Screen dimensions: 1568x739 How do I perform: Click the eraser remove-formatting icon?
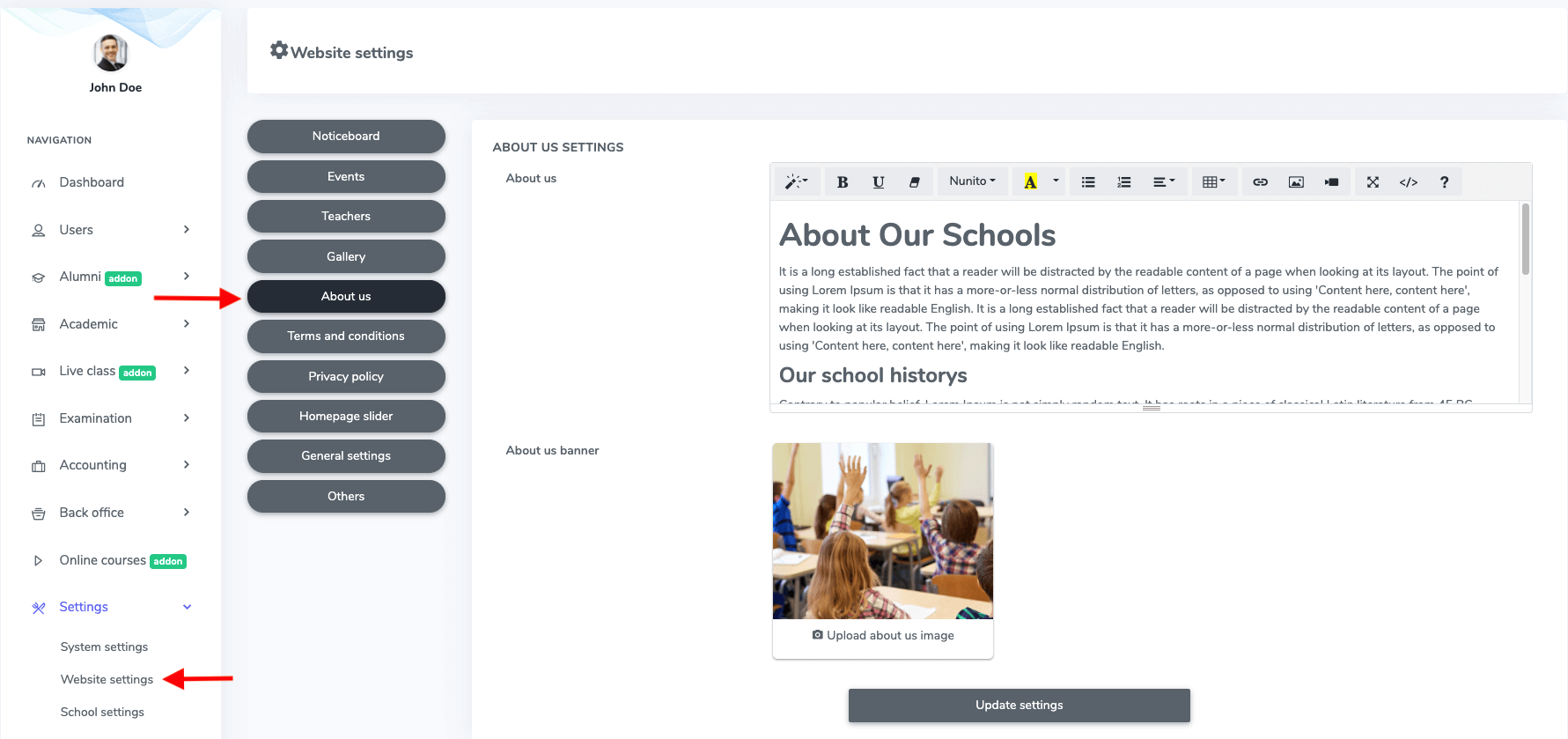pyautogui.click(x=914, y=182)
